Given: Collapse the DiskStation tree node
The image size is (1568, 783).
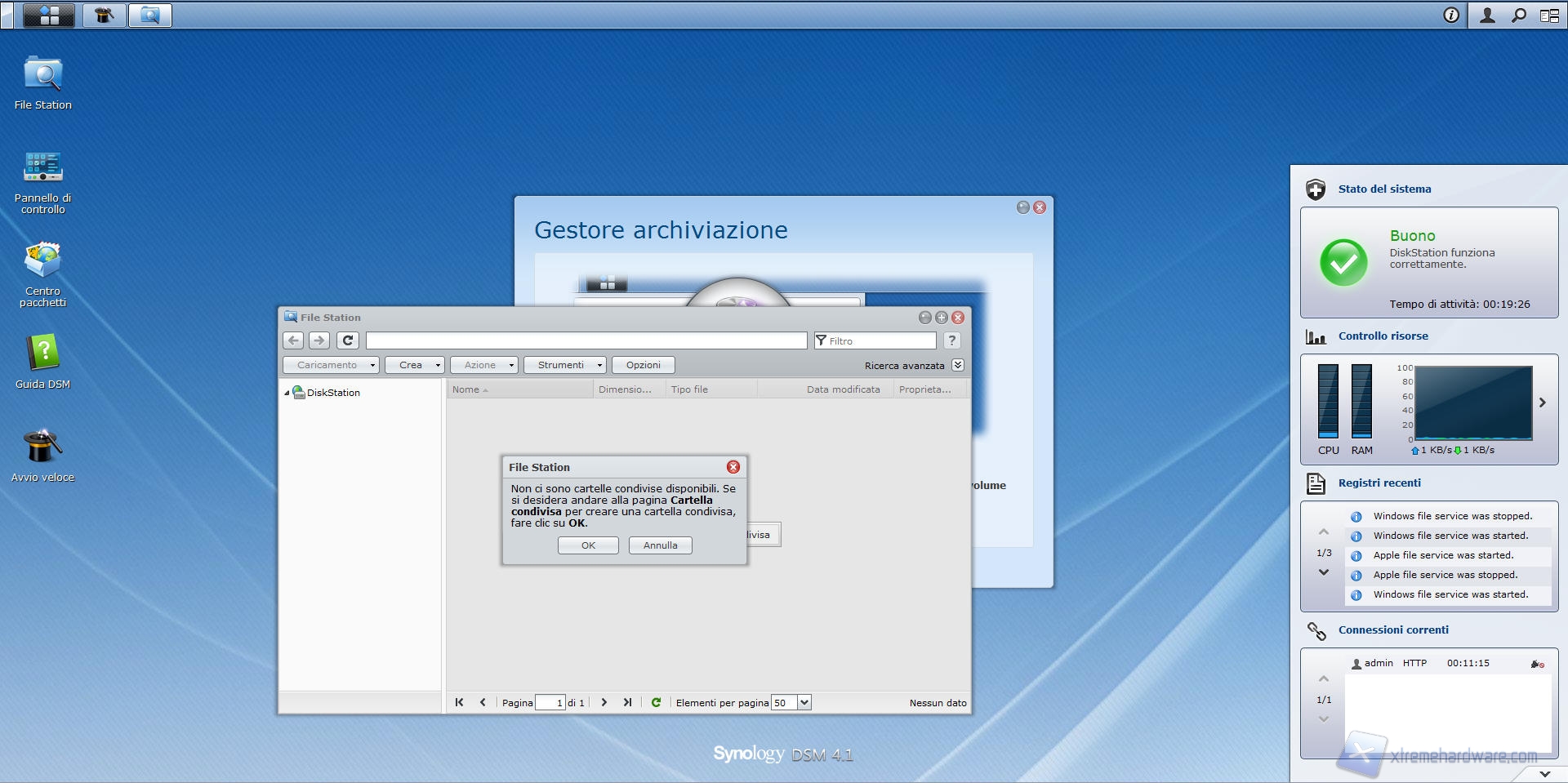Looking at the screenshot, I should pyautogui.click(x=287, y=393).
